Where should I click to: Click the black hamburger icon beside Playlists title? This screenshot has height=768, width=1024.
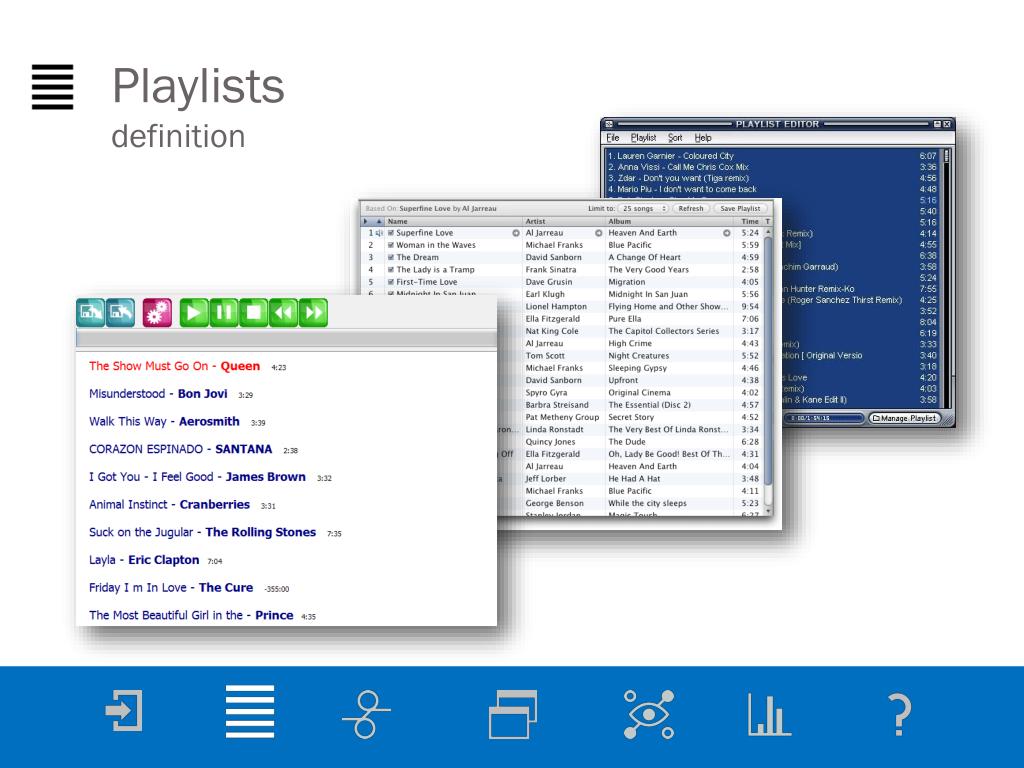point(52,87)
